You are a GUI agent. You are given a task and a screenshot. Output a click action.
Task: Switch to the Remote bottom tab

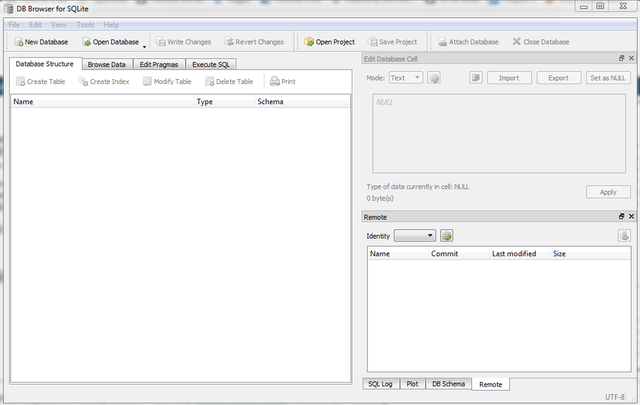point(491,384)
